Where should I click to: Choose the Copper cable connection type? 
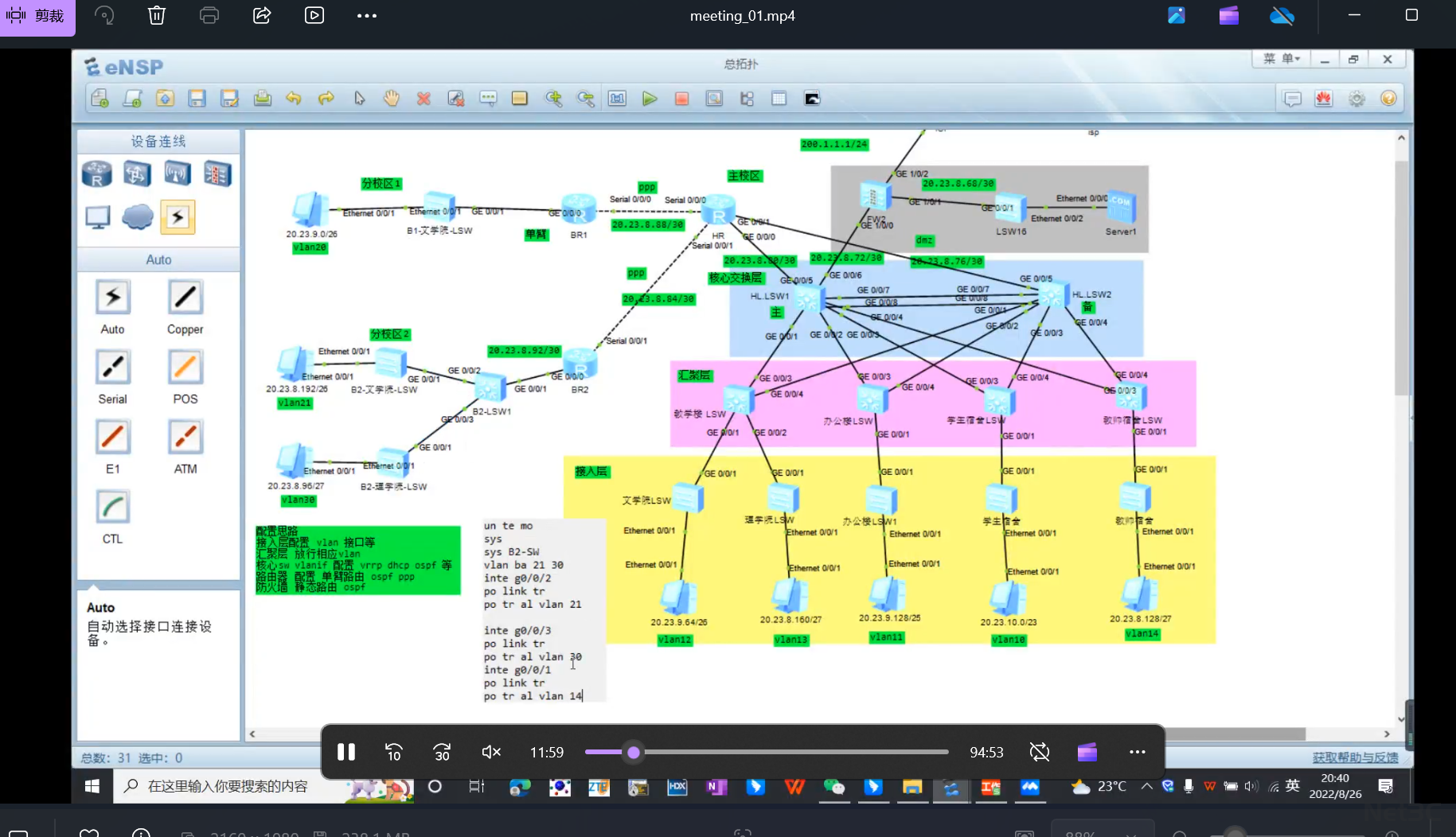(x=185, y=298)
